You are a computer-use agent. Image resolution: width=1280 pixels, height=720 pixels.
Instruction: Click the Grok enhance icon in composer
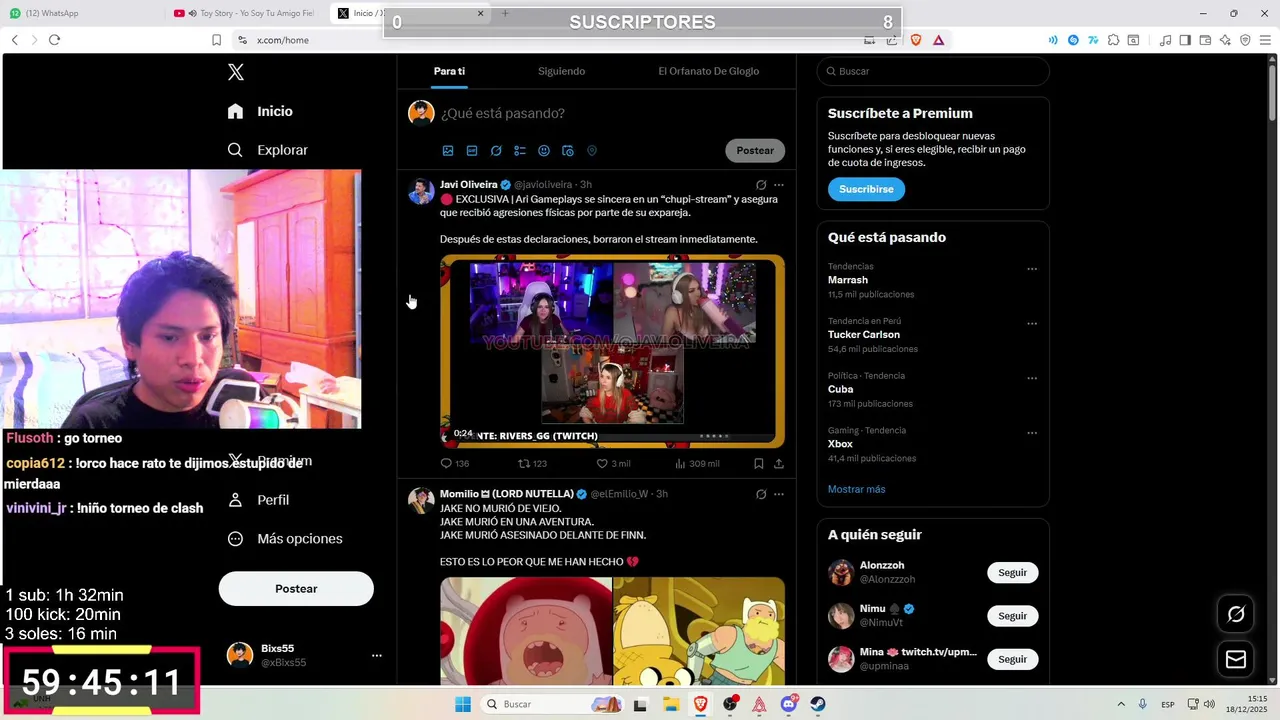coord(496,151)
